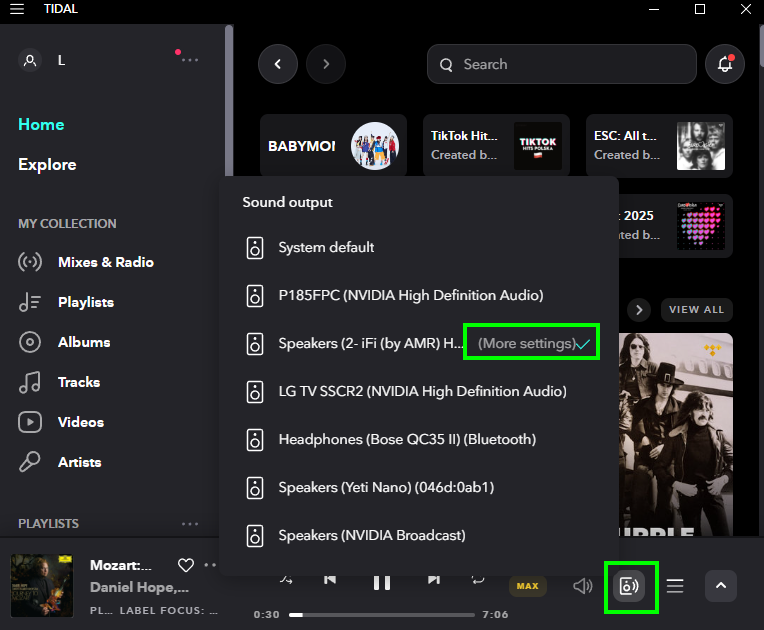Select Speakers iFi (by AMR) output
This screenshot has height=630, width=764.
point(355,344)
